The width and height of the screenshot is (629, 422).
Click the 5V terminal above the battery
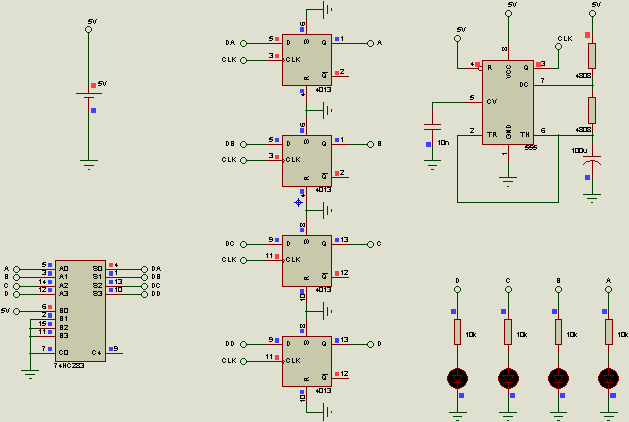[89, 29]
